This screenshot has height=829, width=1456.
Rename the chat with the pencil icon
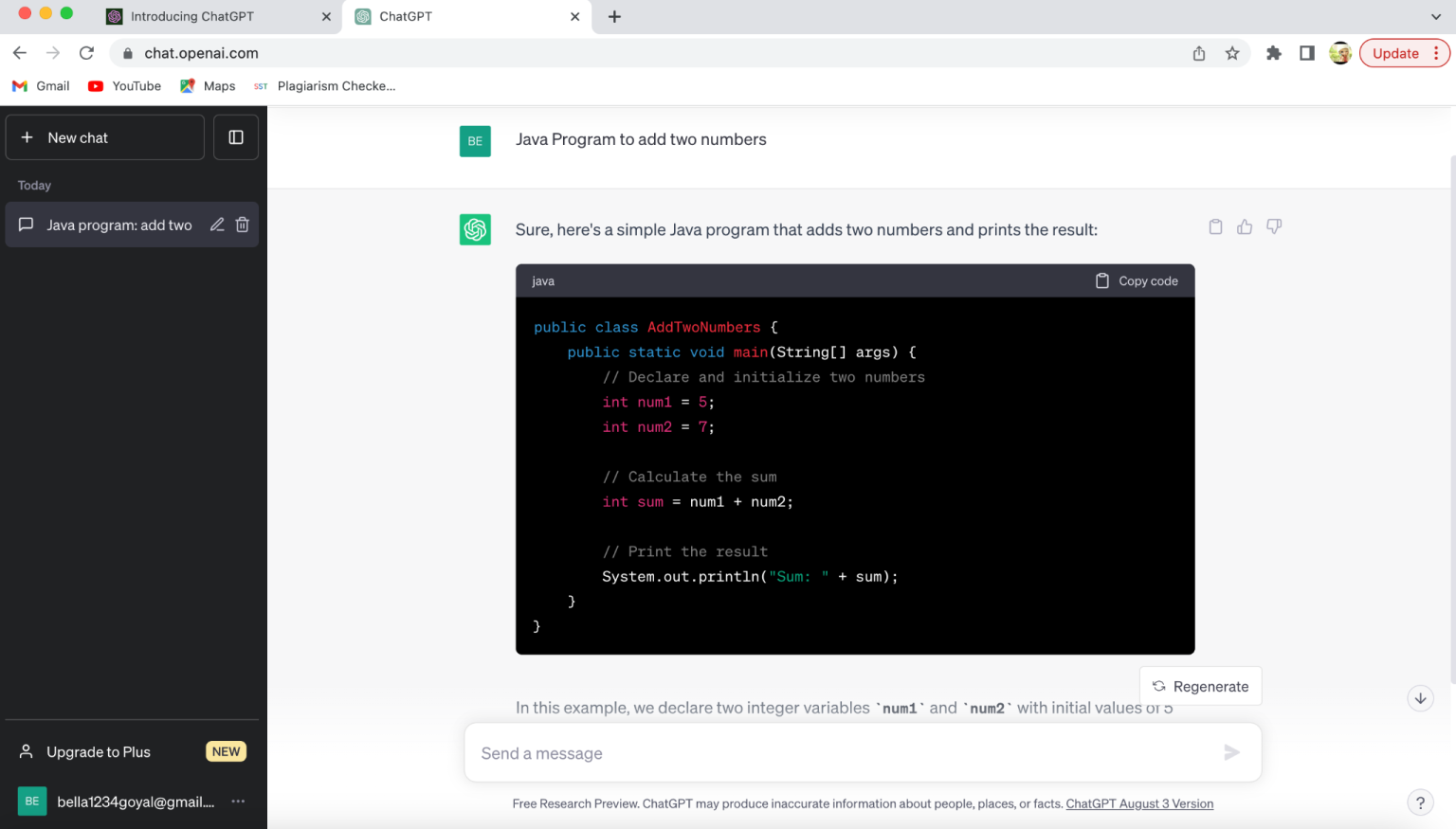[x=216, y=225]
